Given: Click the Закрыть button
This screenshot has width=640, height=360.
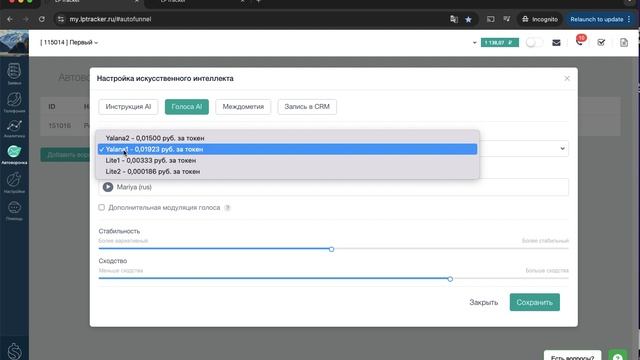Looking at the screenshot, I should [484, 302].
